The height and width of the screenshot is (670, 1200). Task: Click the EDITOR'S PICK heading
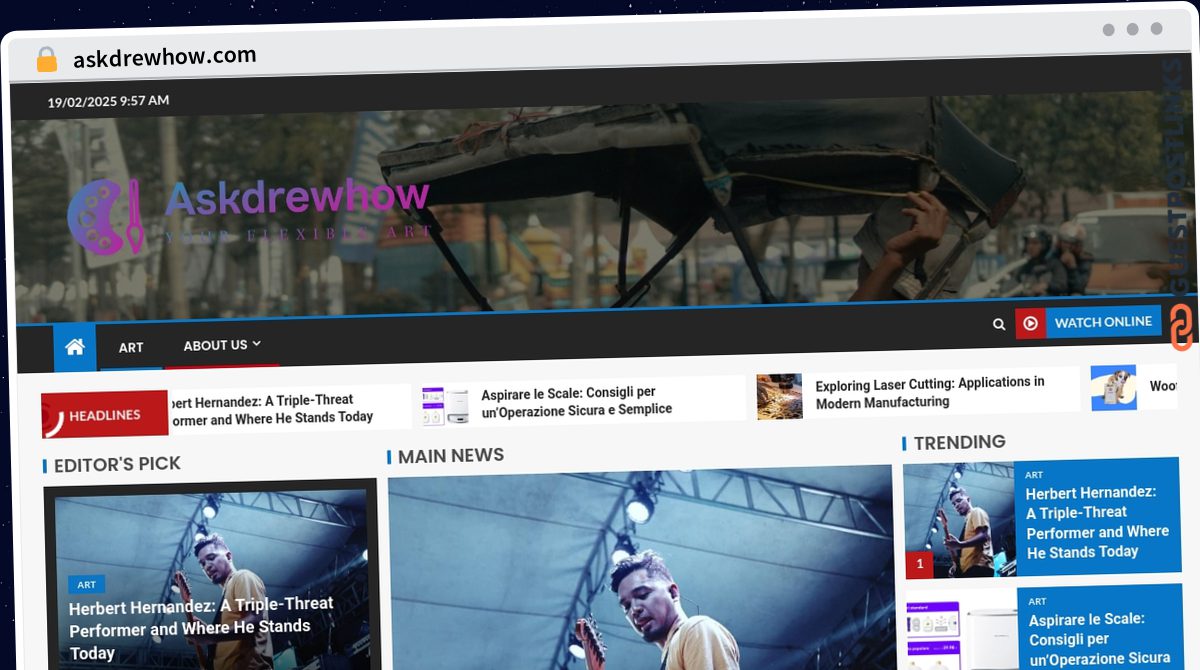tap(117, 464)
